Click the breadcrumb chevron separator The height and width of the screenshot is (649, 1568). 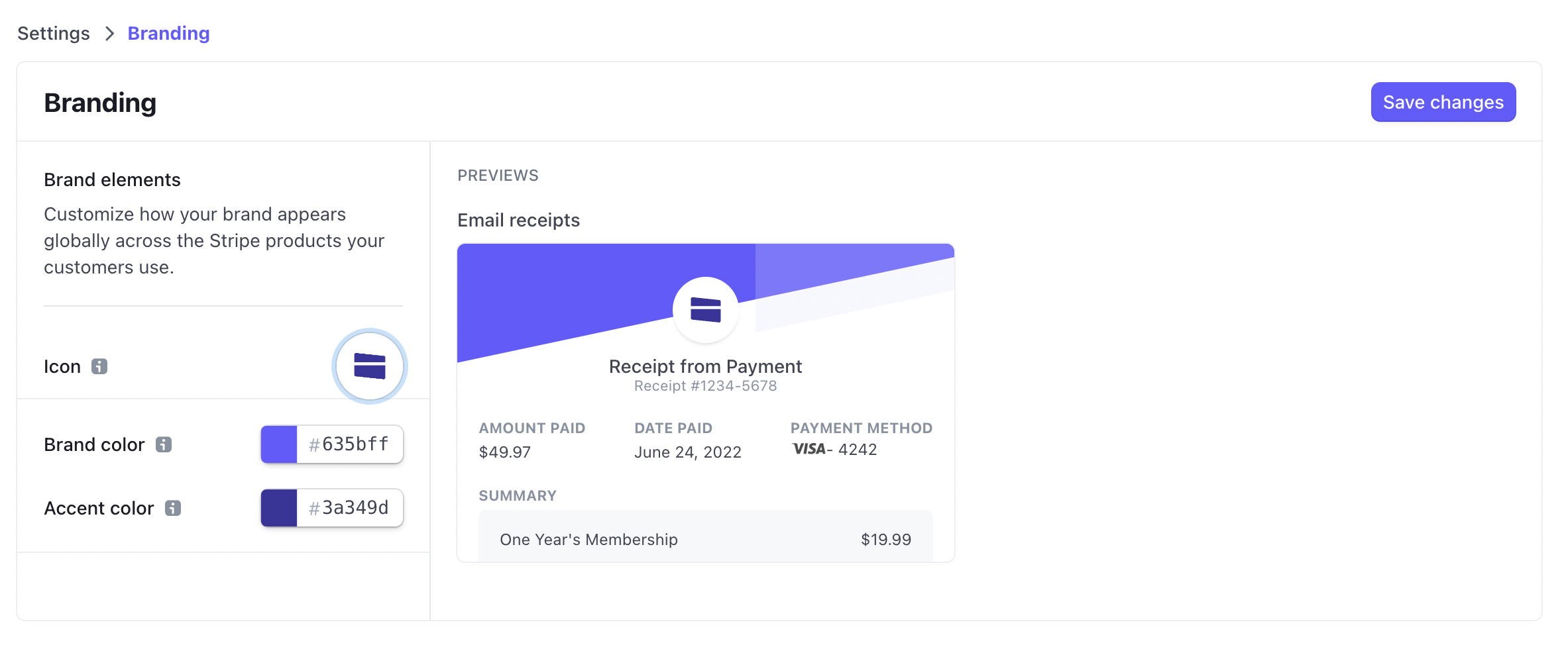coord(109,33)
